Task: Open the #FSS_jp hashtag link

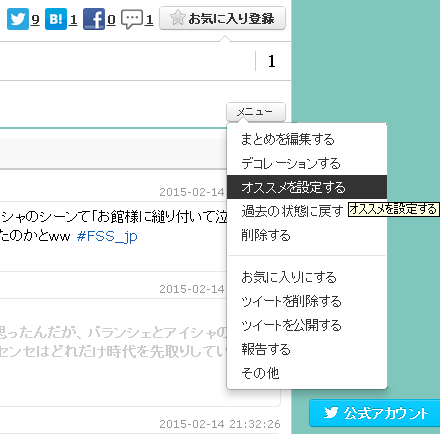Action: [107, 237]
